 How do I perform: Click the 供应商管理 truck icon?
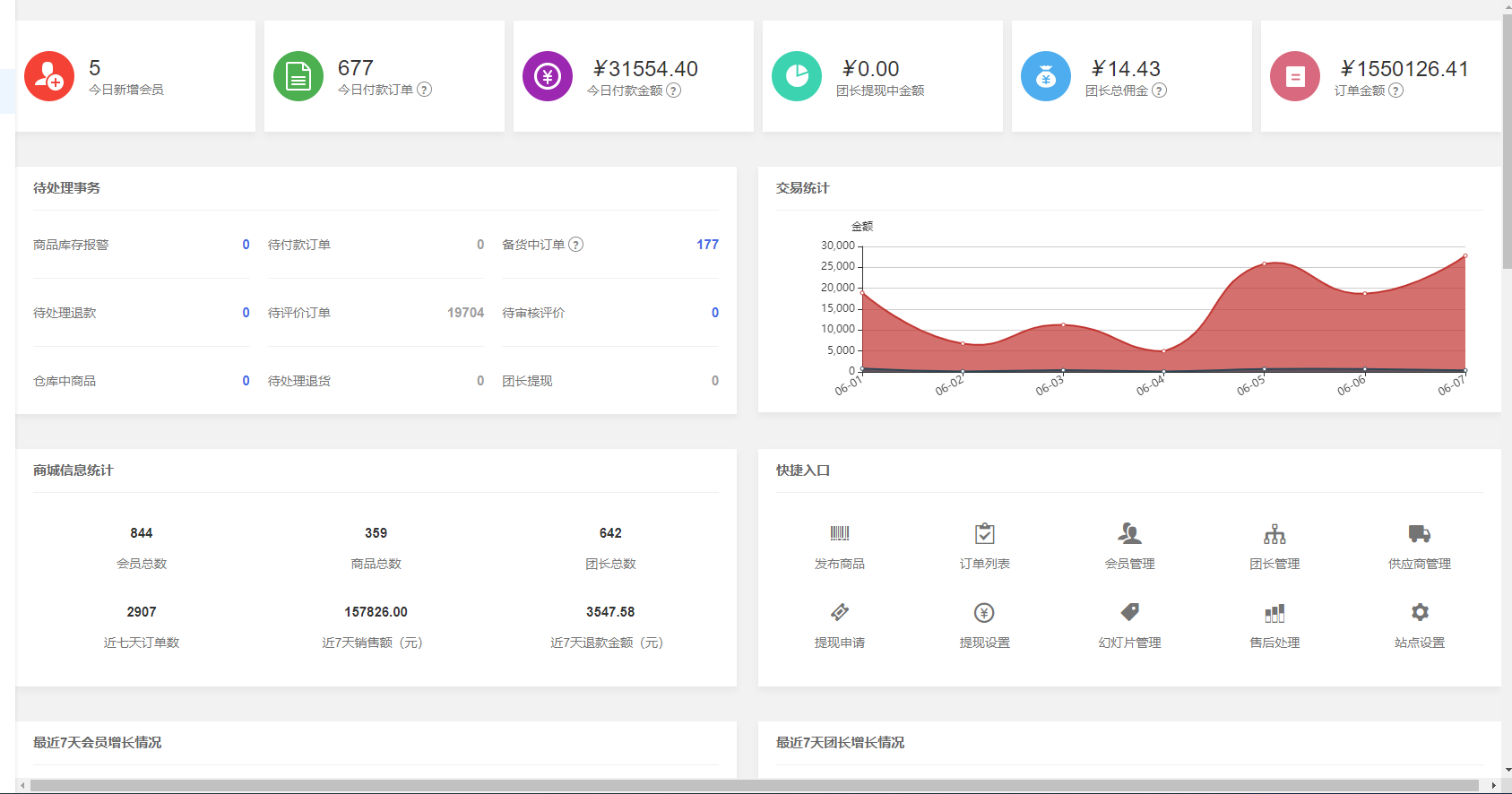(x=1420, y=534)
